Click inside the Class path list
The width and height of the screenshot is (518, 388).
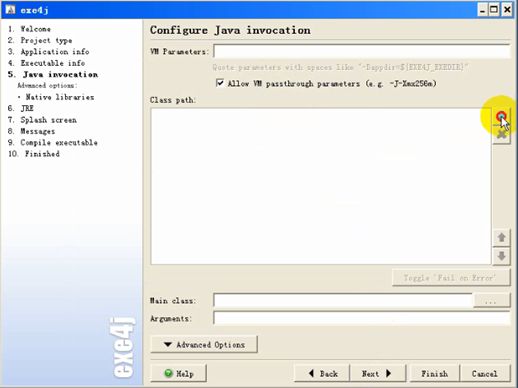click(x=321, y=186)
